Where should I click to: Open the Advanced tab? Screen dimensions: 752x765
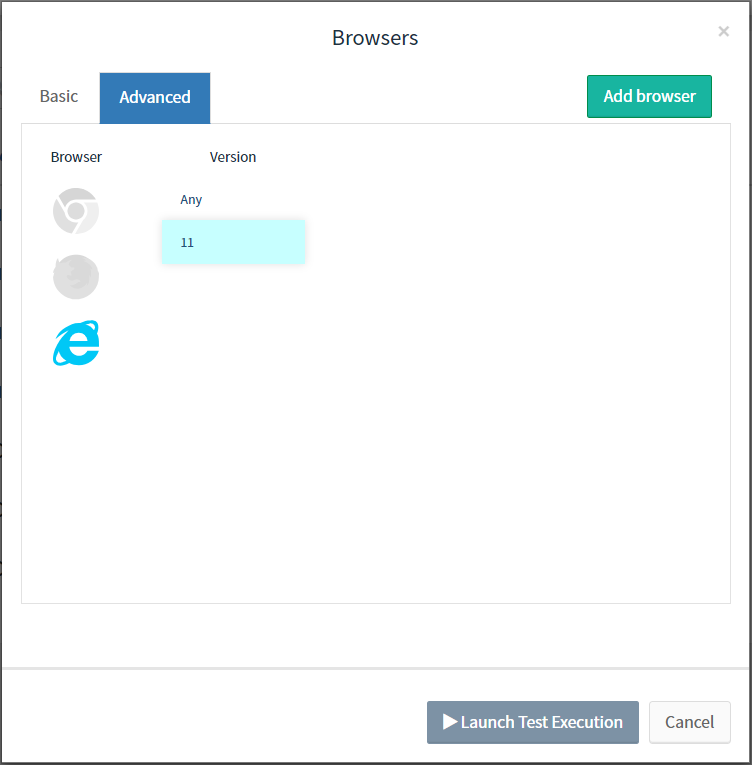pyautogui.click(x=155, y=98)
